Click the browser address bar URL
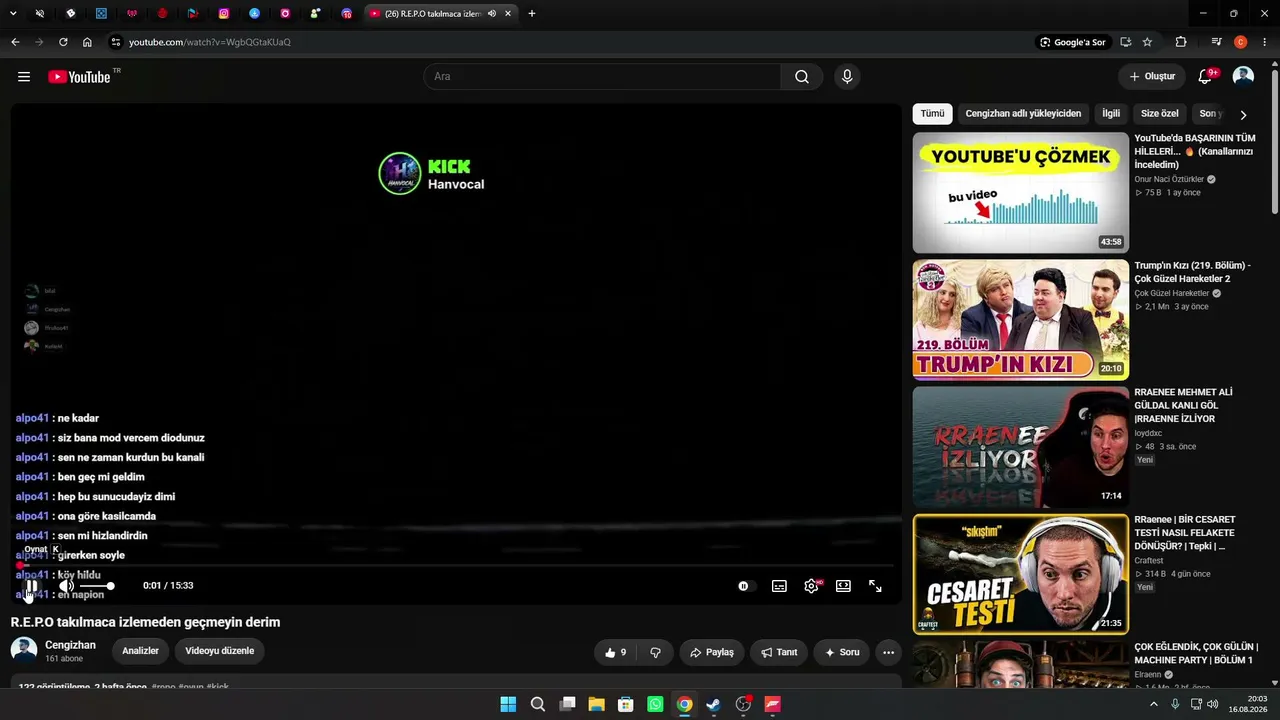This screenshot has width=1280, height=720. [x=210, y=42]
